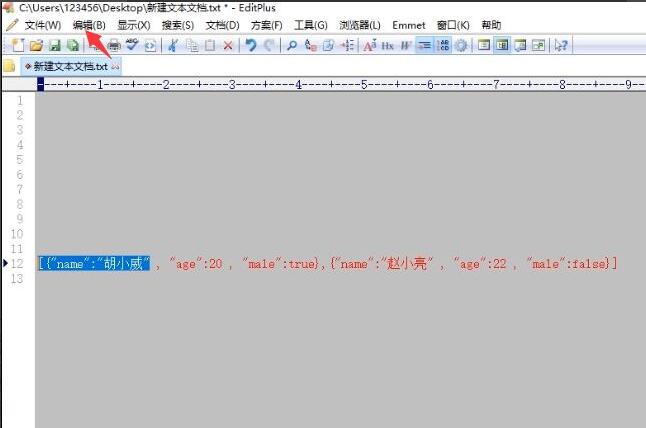Click the Cut scissors icon
The width and height of the screenshot is (646, 428).
pos(173,45)
